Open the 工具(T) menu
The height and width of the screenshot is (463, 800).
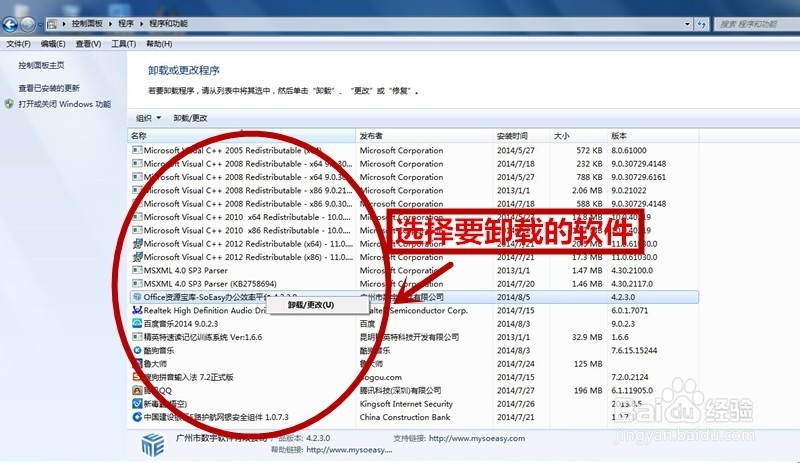pyautogui.click(x=123, y=44)
